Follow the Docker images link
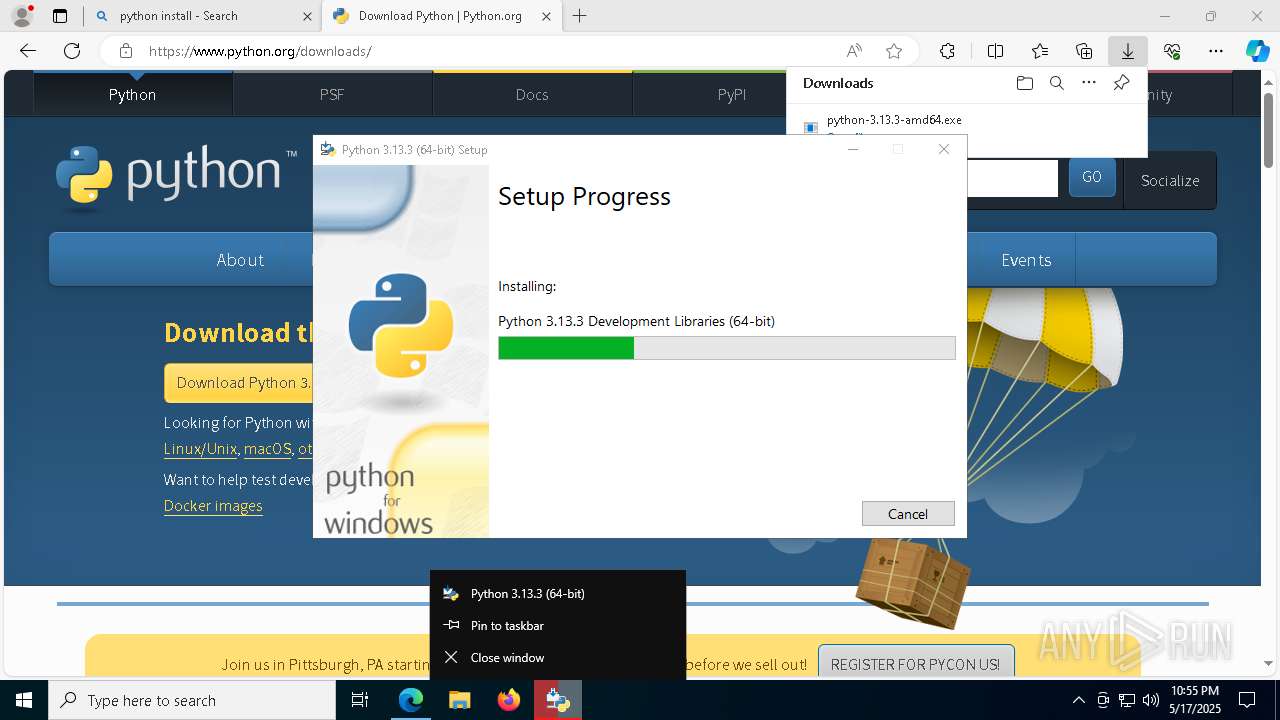Viewport: 1280px width, 720px height. click(213, 506)
